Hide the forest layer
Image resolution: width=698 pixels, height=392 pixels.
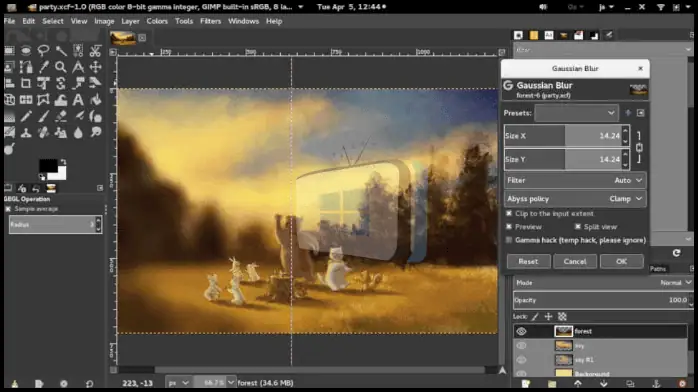[x=521, y=331]
